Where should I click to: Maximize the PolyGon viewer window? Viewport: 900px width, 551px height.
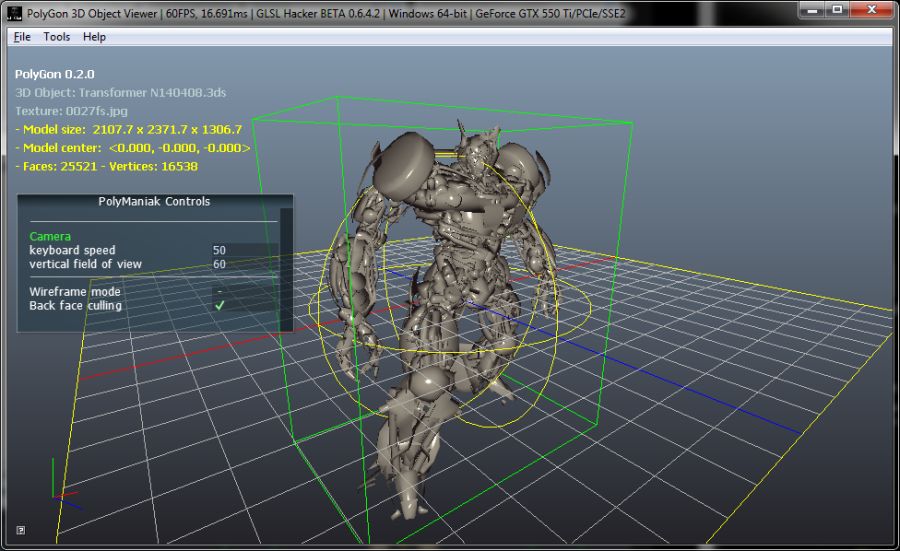pos(837,9)
